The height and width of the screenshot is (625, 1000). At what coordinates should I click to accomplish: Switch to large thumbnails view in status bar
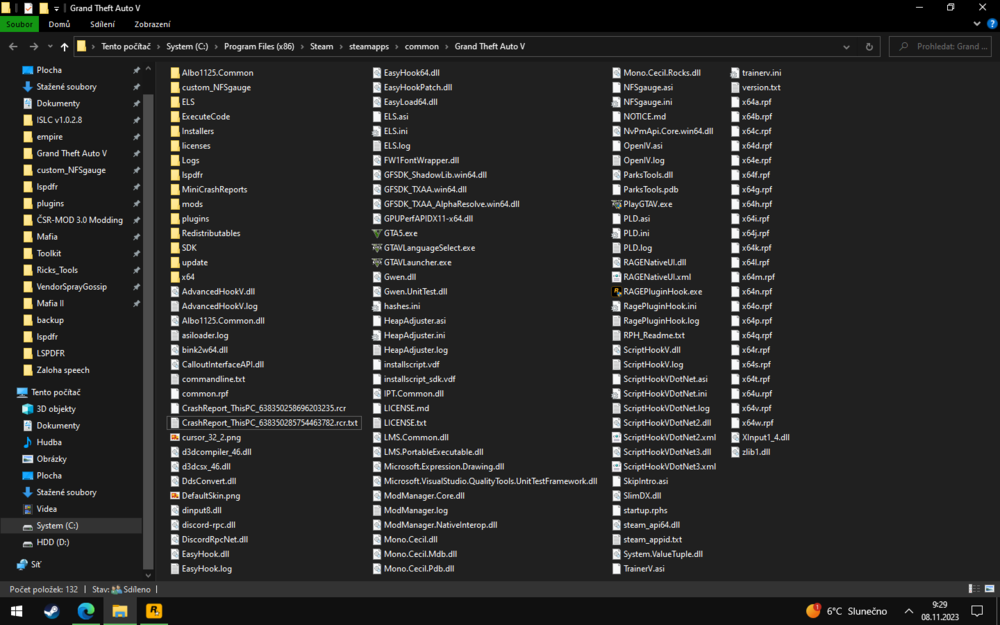(989, 588)
